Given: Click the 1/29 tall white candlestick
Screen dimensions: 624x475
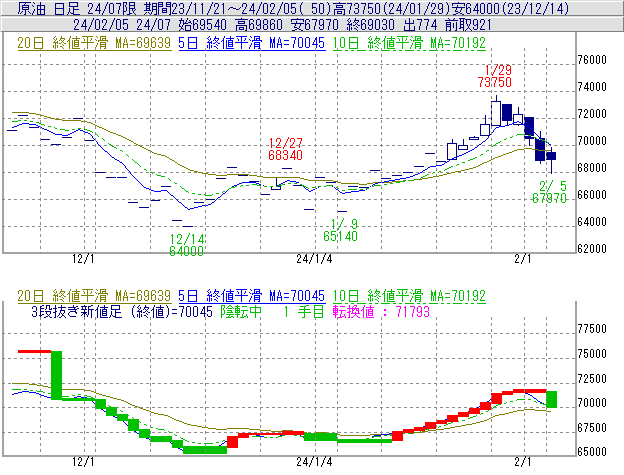Looking at the screenshot, I should point(496,113).
